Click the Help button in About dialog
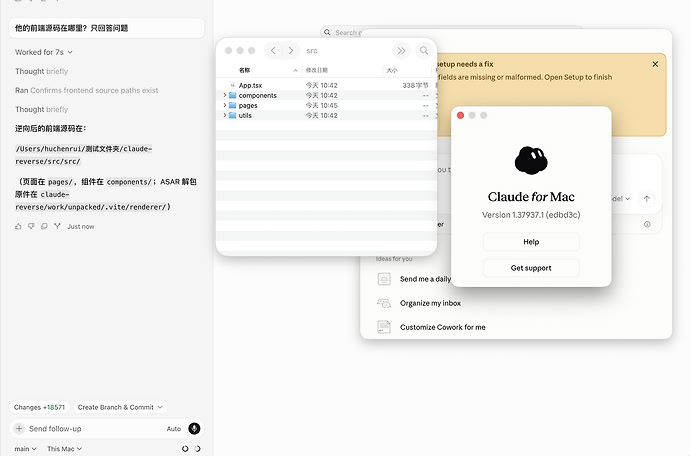The width and height of the screenshot is (690, 456). click(531, 242)
